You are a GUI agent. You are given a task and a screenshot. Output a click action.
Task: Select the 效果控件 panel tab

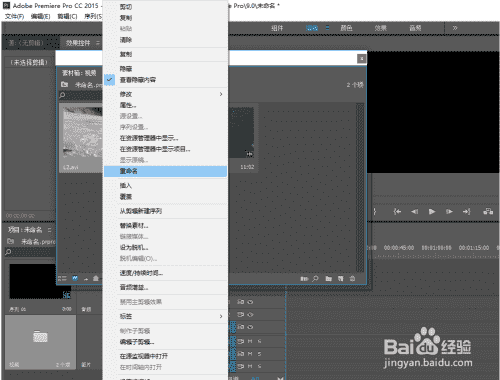pyautogui.click(x=78, y=43)
